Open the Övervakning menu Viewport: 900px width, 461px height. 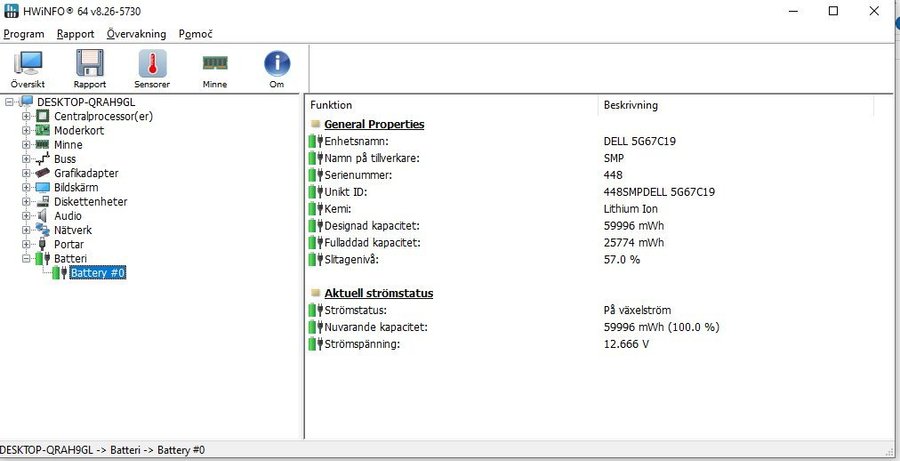136,34
